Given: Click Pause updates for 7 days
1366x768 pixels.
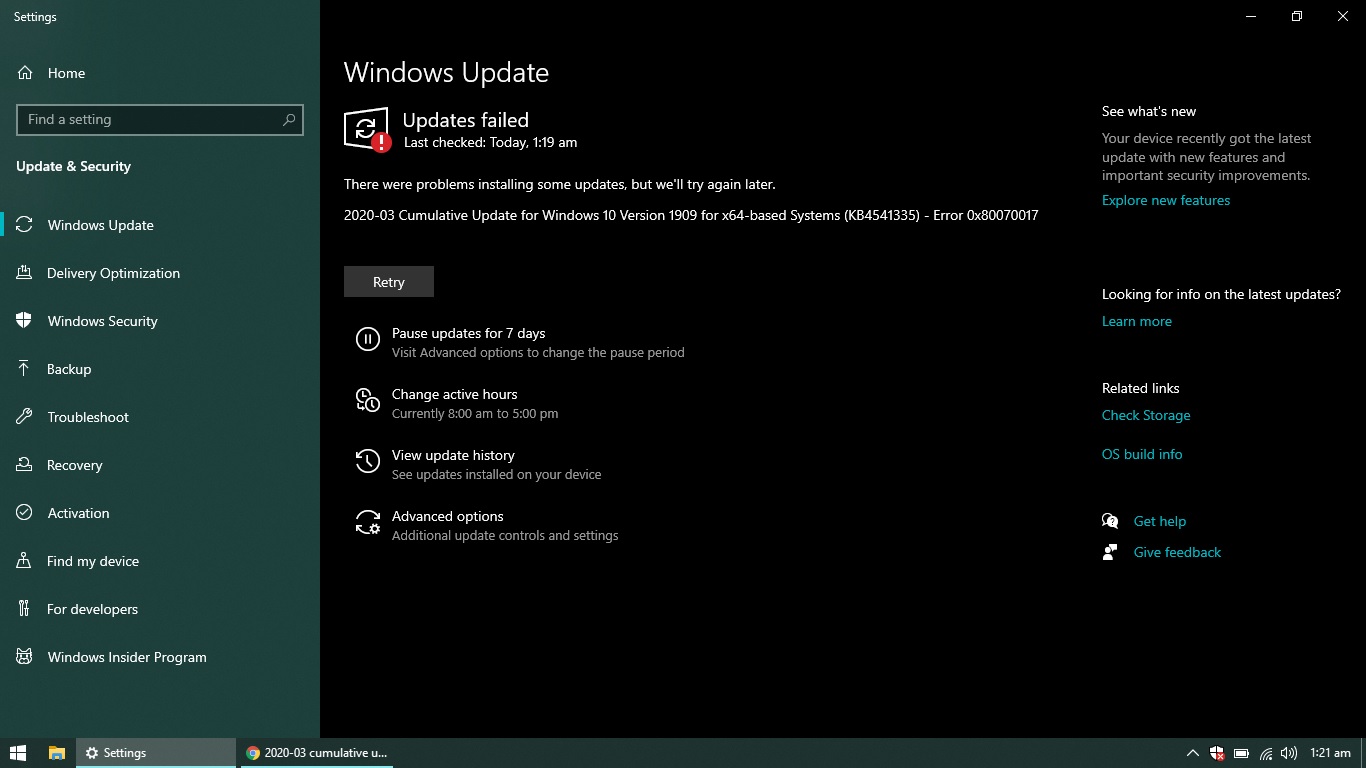Looking at the screenshot, I should coord(468,333).
